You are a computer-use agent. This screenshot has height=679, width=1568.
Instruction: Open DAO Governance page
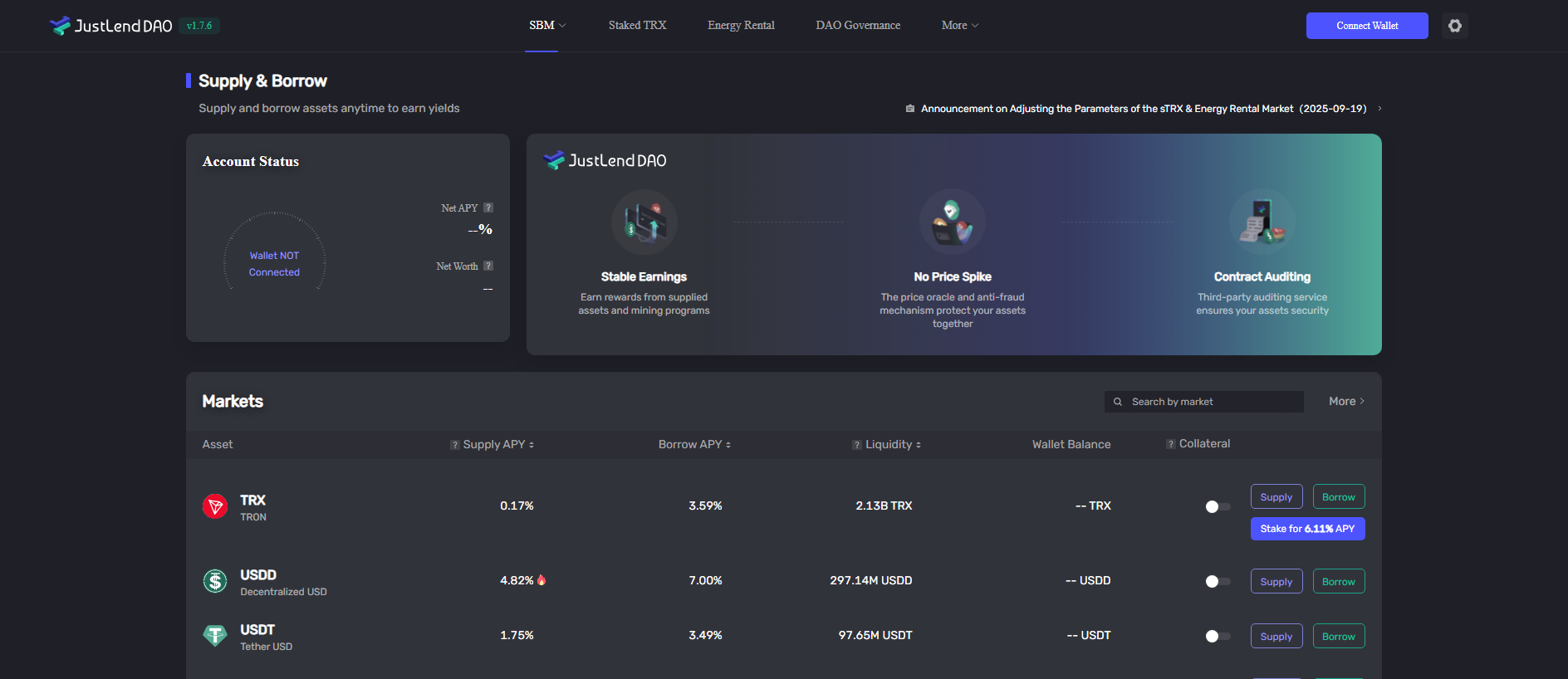click(x=858, y=26)
